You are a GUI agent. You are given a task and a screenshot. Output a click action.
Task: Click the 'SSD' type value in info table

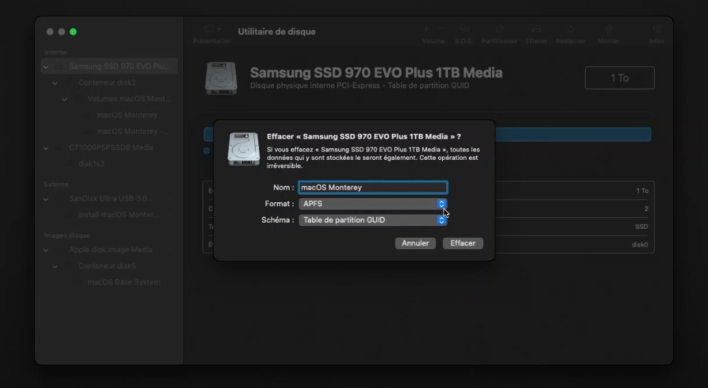pyautogui.click(x=642, y=227)
